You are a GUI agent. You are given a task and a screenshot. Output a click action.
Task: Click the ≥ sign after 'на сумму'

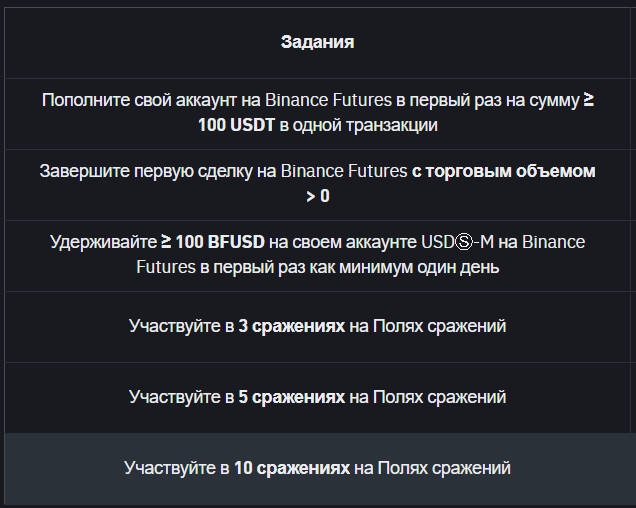coord(589,100)
